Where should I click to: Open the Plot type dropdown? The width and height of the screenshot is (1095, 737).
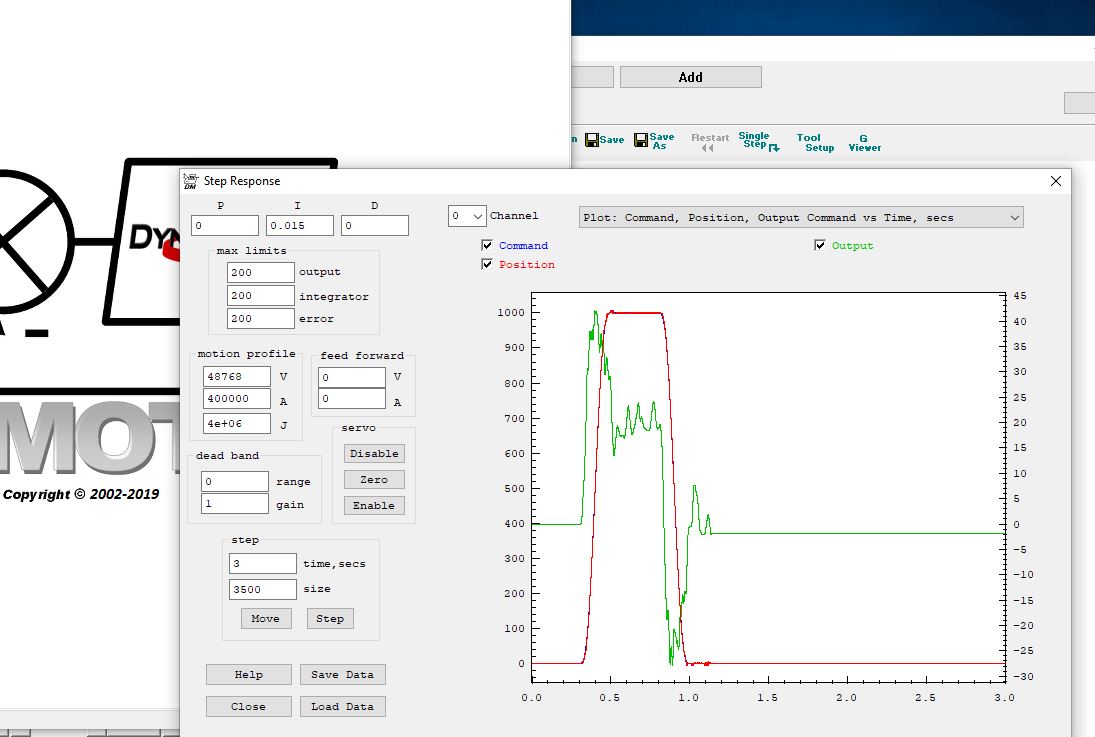click(801, 217)
